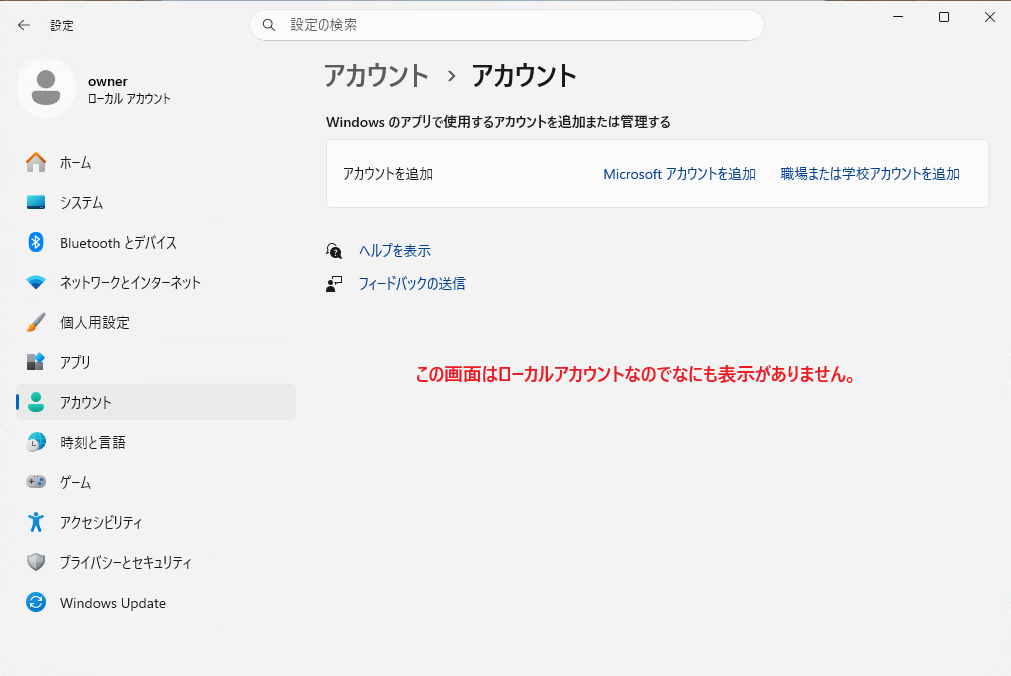This screenshot has width=1011, height=676.
Task: Click the privacy shield icon
Action: point(36,562)
